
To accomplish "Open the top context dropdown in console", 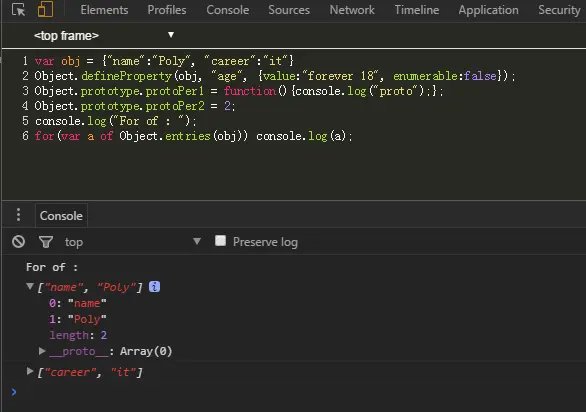I will coord(197,241).
